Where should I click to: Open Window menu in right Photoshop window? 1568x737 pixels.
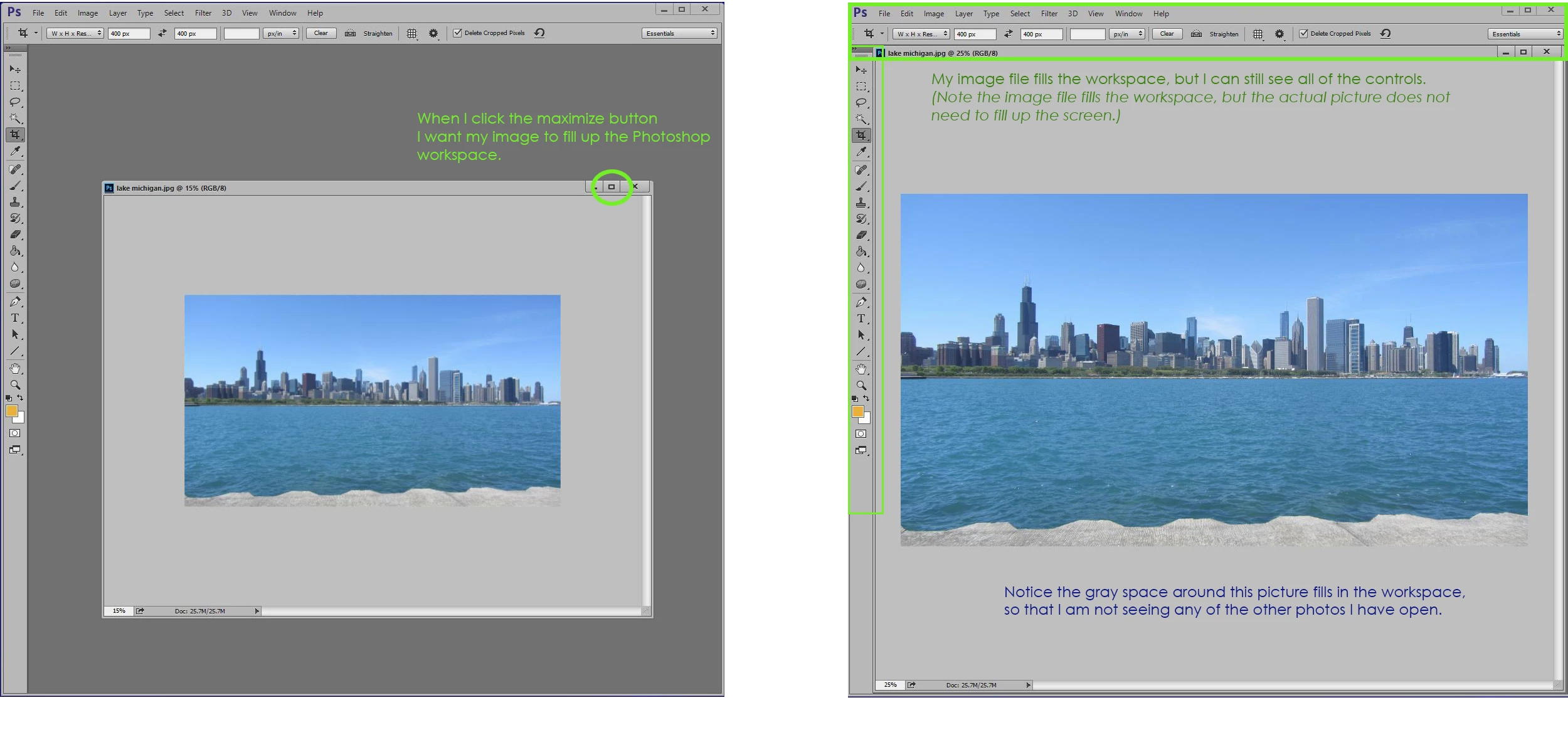click(x=1128, y=13)
